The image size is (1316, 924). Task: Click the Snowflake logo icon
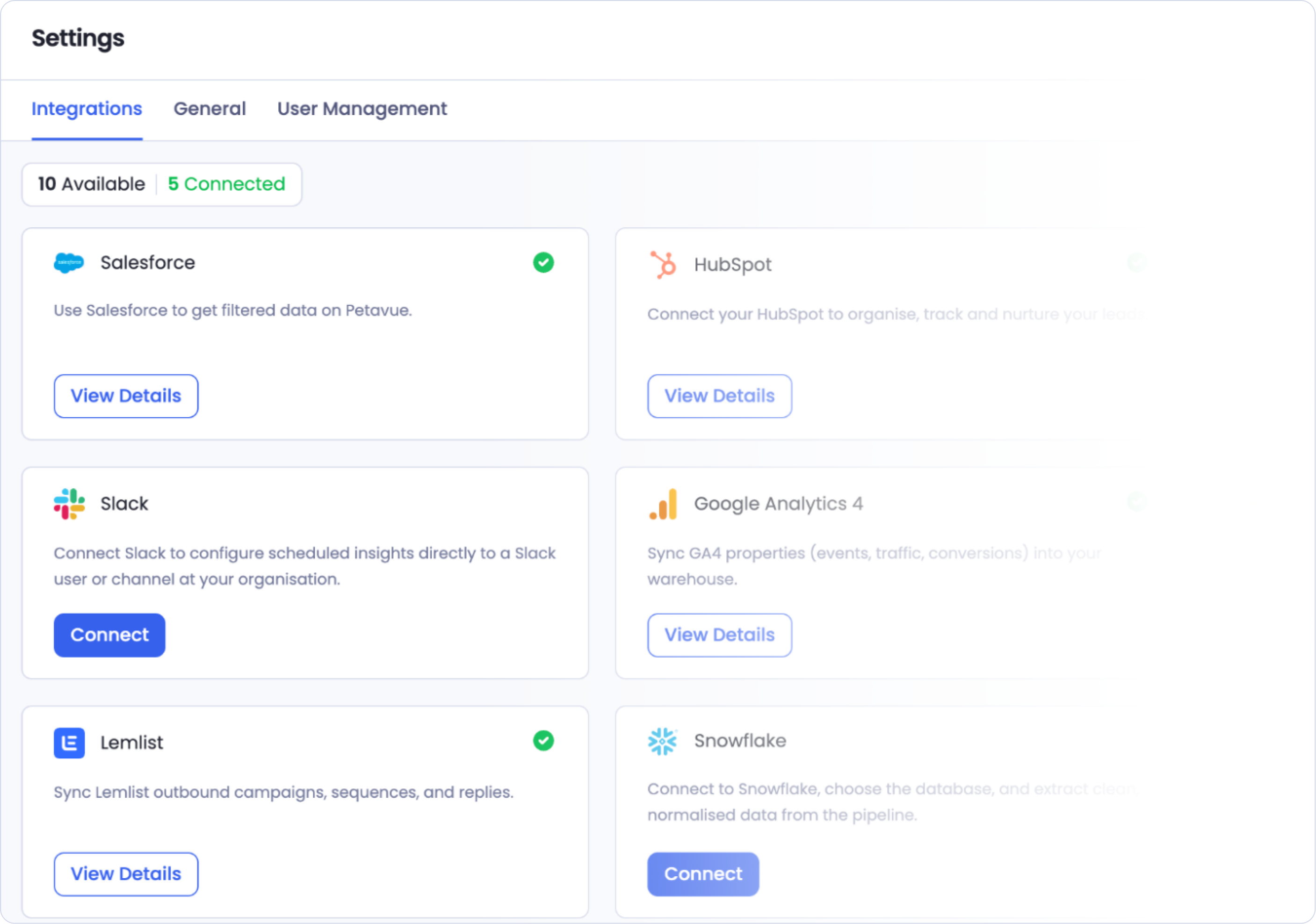click(x=662, y=741)
